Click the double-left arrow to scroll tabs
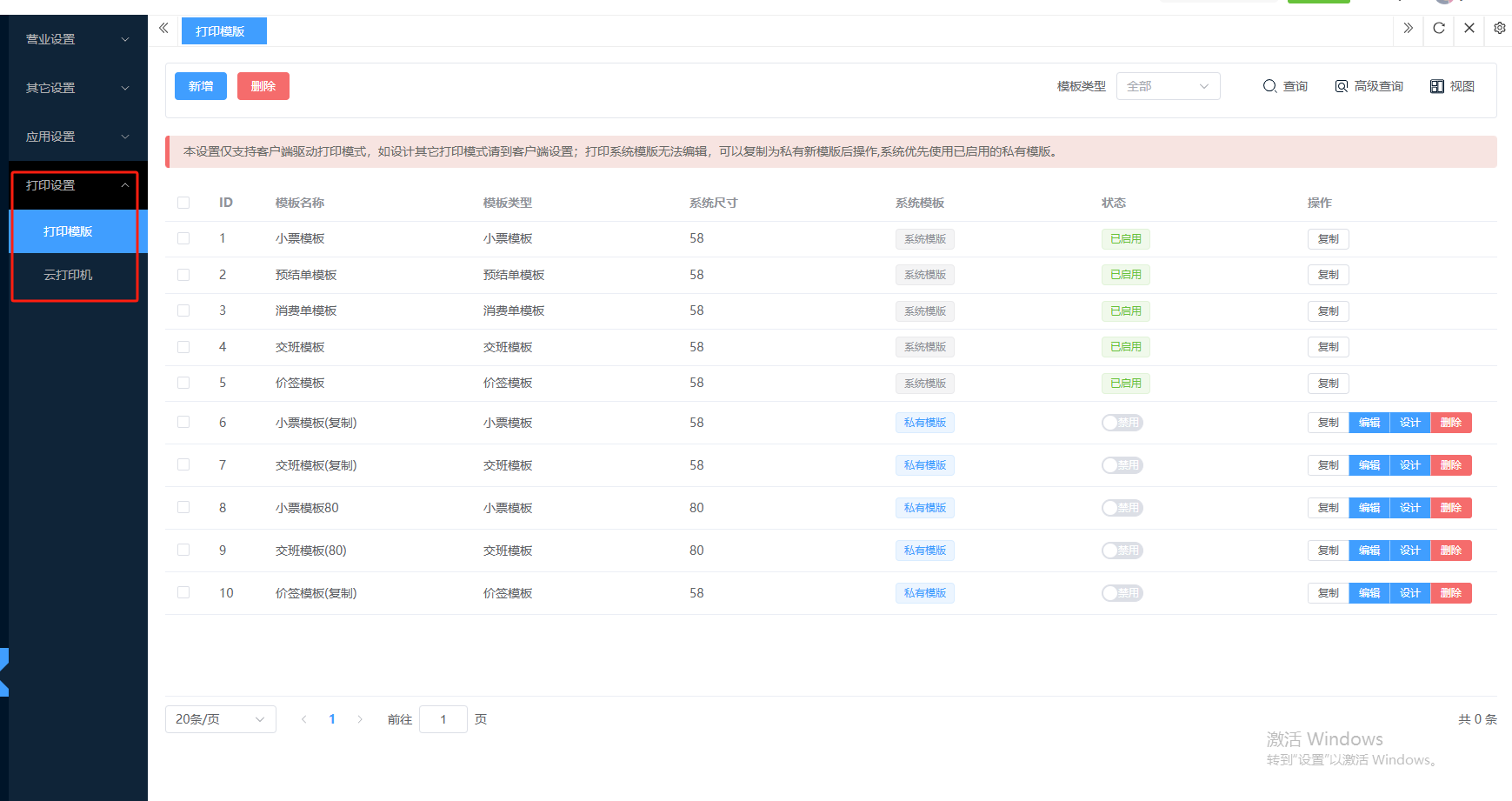The width and height of the screenshot is (1512, 801). (x=163, y=29)
